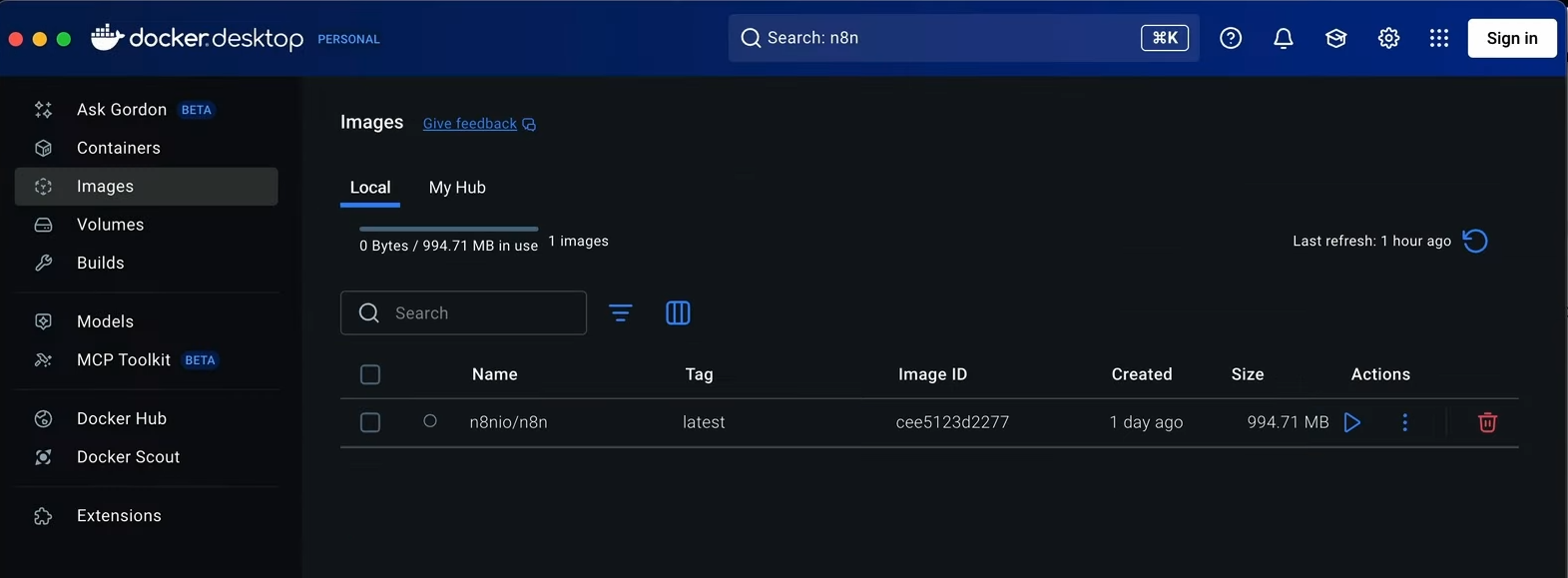
Task: Sort by the Created column header
Action: click(1142, 374)
